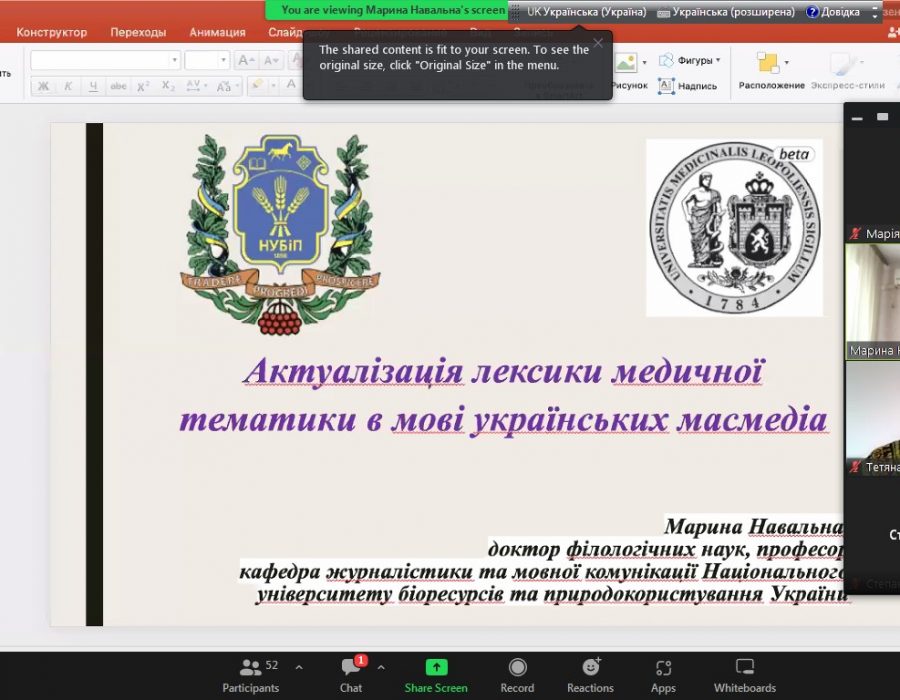Image resolution: width=900 pixels, height=700 pixels.
Task: Expand the arrow next to Participants
Action: click(x=298, y=667)
